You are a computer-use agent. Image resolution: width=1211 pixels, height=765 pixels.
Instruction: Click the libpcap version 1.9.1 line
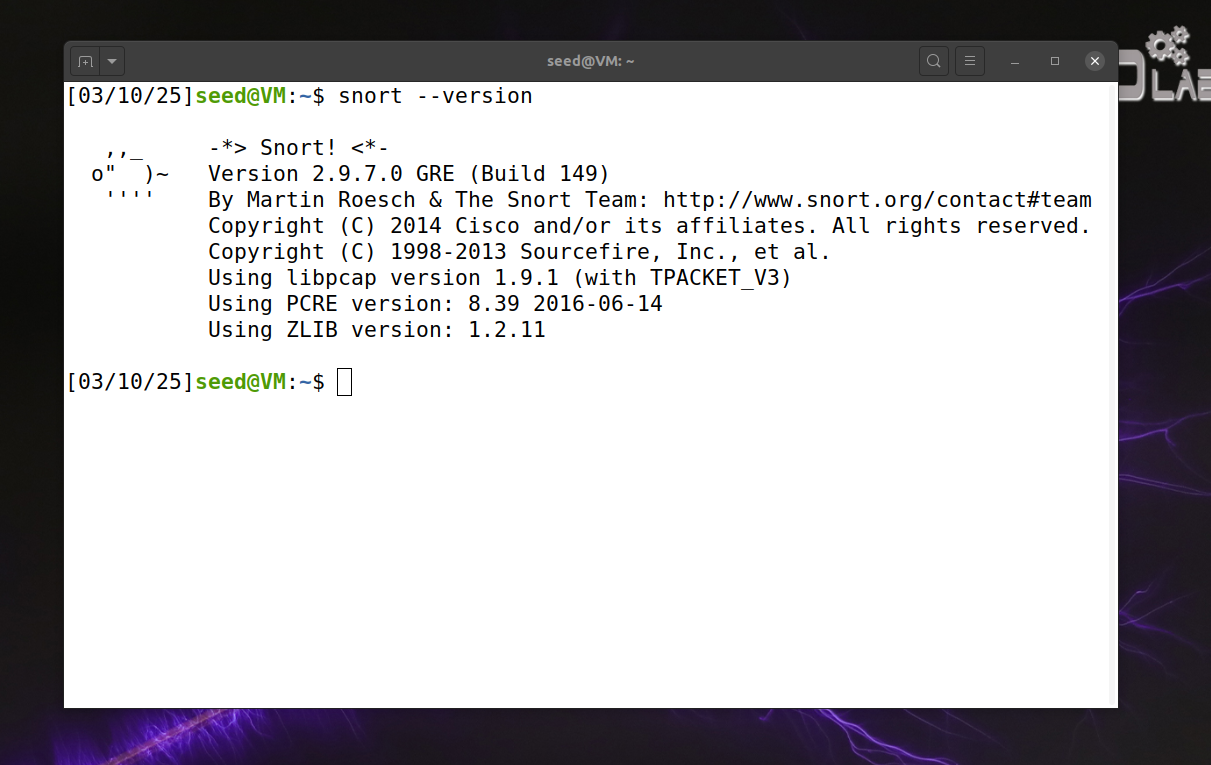(x=500, y=278)
